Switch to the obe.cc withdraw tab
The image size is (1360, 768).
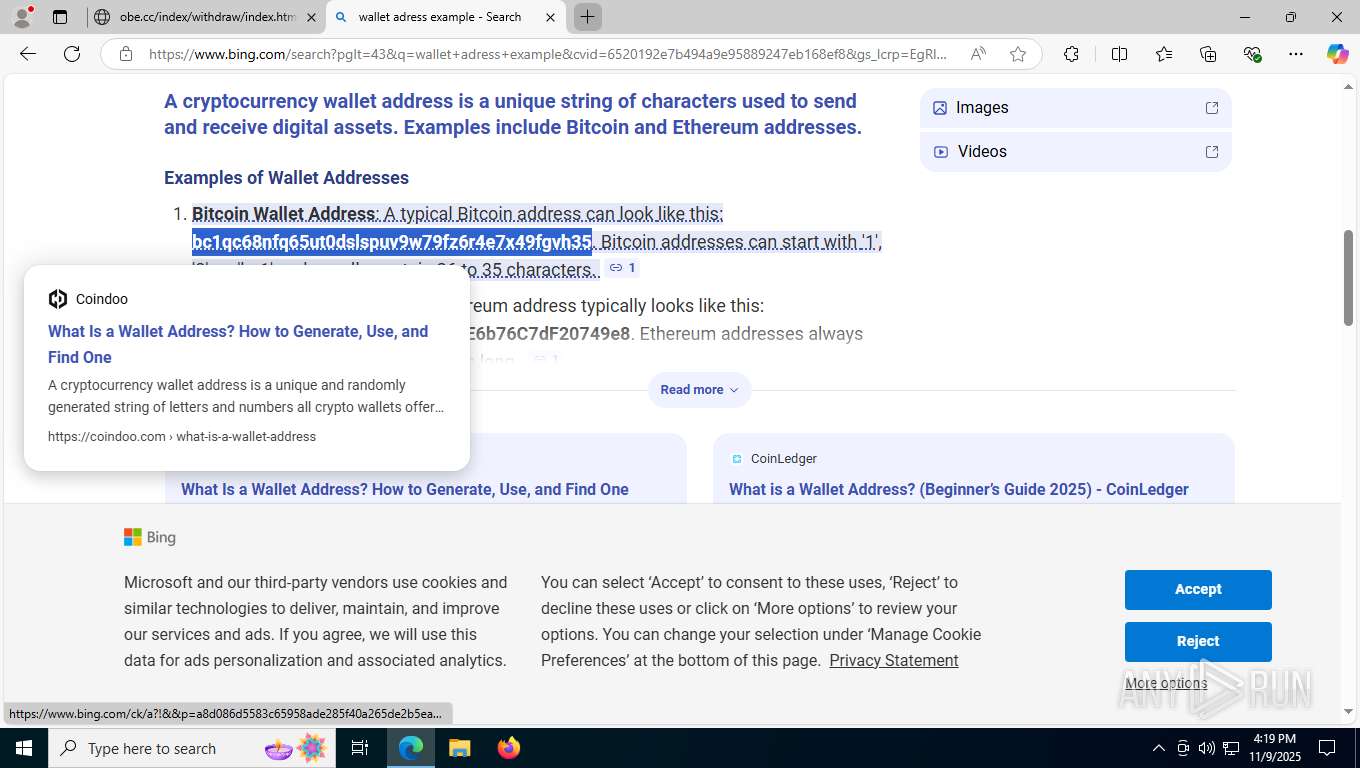pos(206,17)
